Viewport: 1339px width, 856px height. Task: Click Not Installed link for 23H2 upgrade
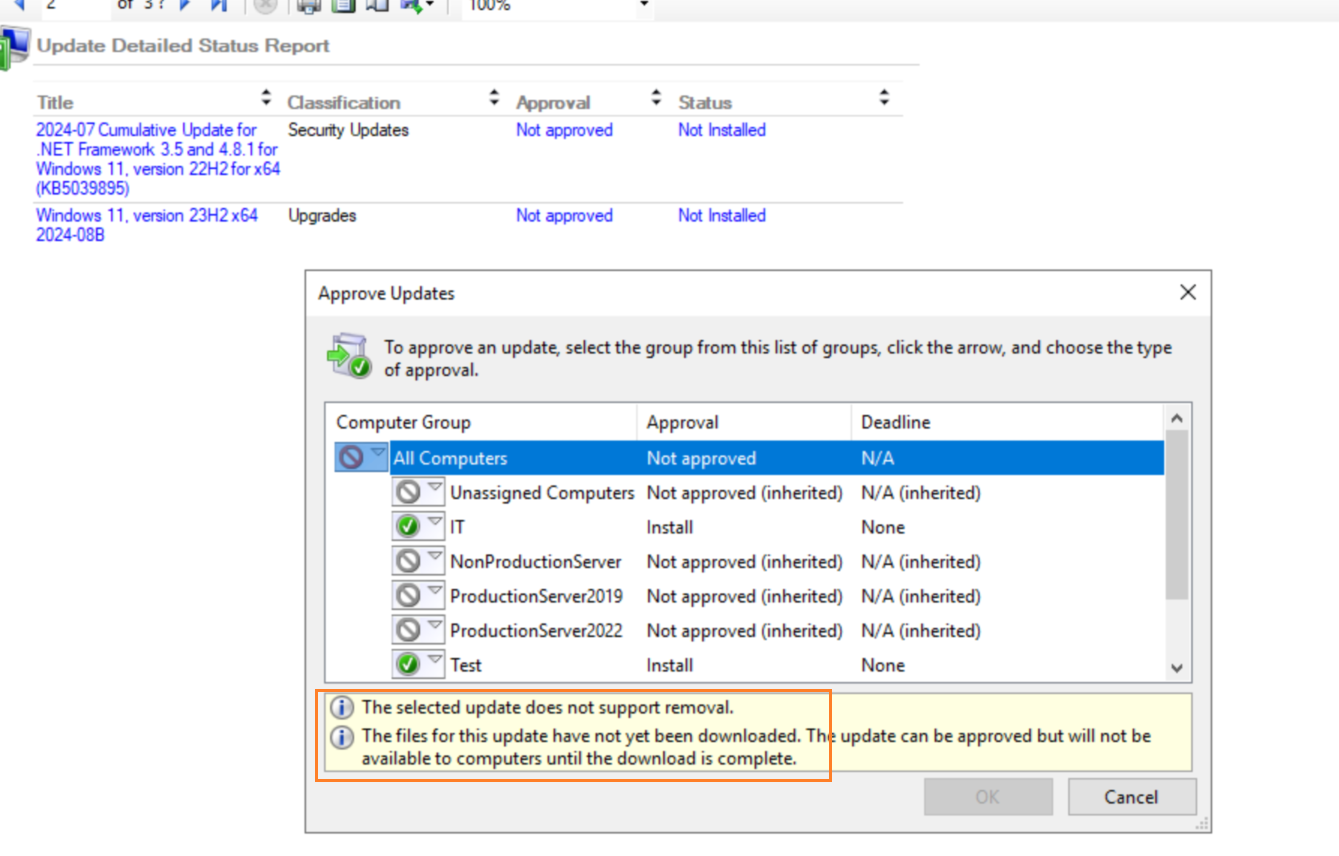722,216
